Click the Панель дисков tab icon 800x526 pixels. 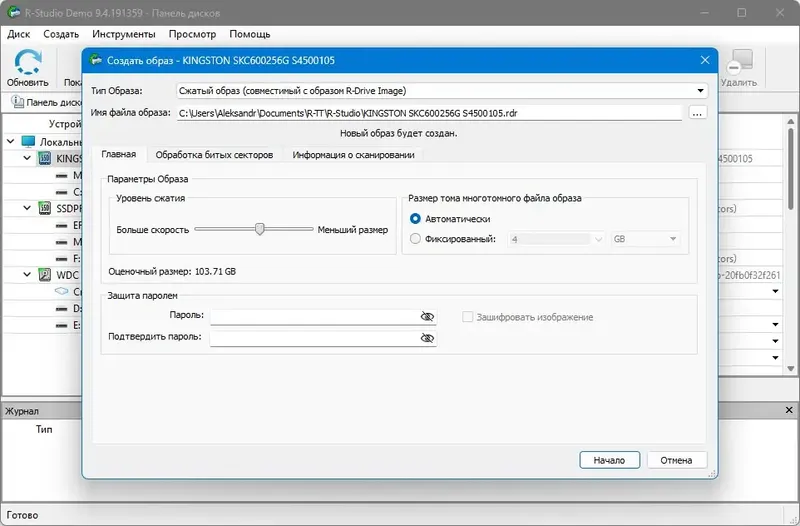(17, 102)
